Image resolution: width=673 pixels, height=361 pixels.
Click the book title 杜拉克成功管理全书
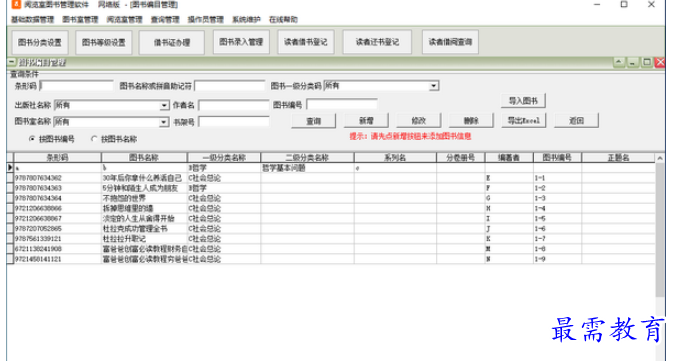click(144, 228)
